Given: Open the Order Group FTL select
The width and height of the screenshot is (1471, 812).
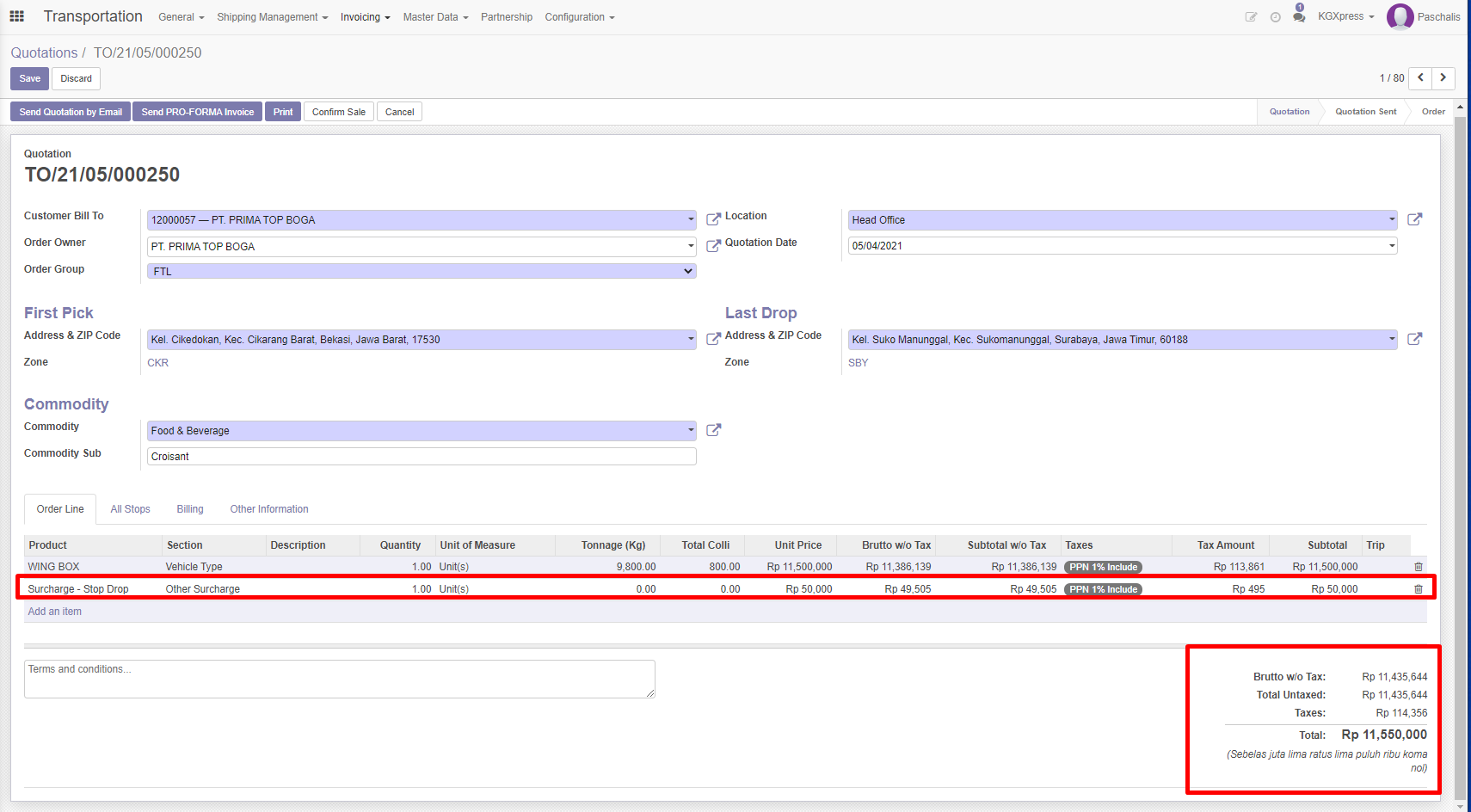Looking at the screenshot, I should click(422, 271).
